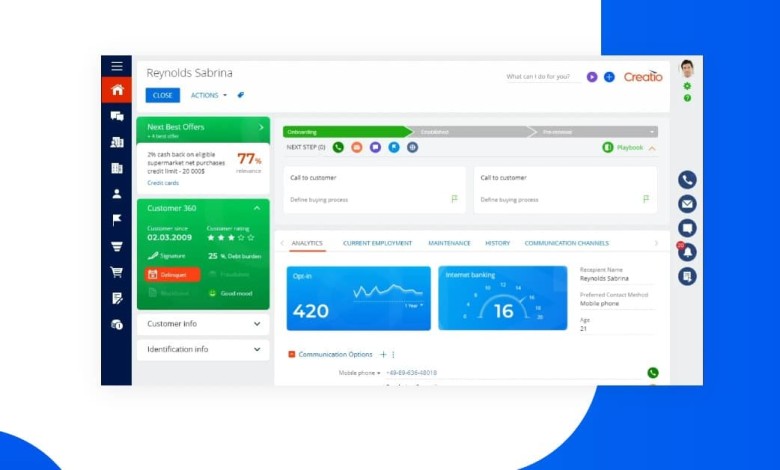Open the Credit cards link
Screen dimensions: 780x470
pos(163,183)
